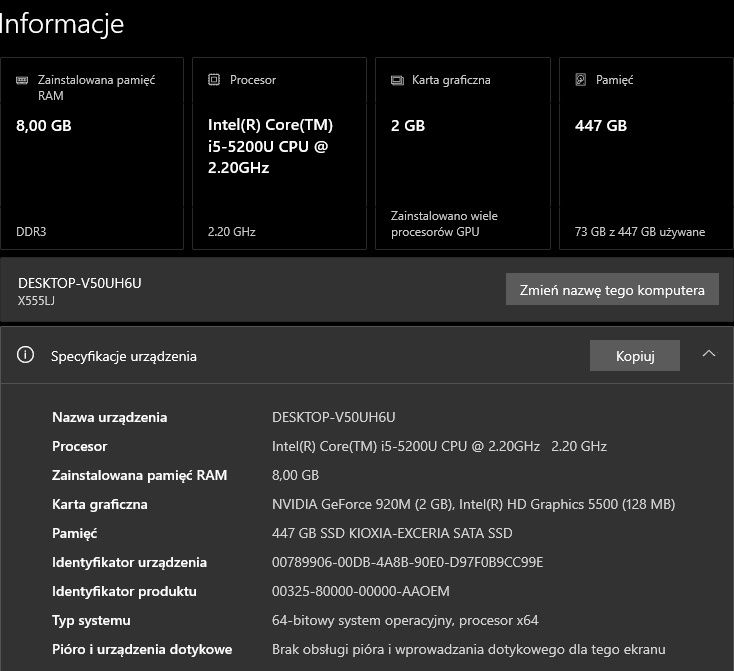Select DESKTOP-V50UH6U above X555LJ
734x671 pixels.
click(x=80, y=283)
